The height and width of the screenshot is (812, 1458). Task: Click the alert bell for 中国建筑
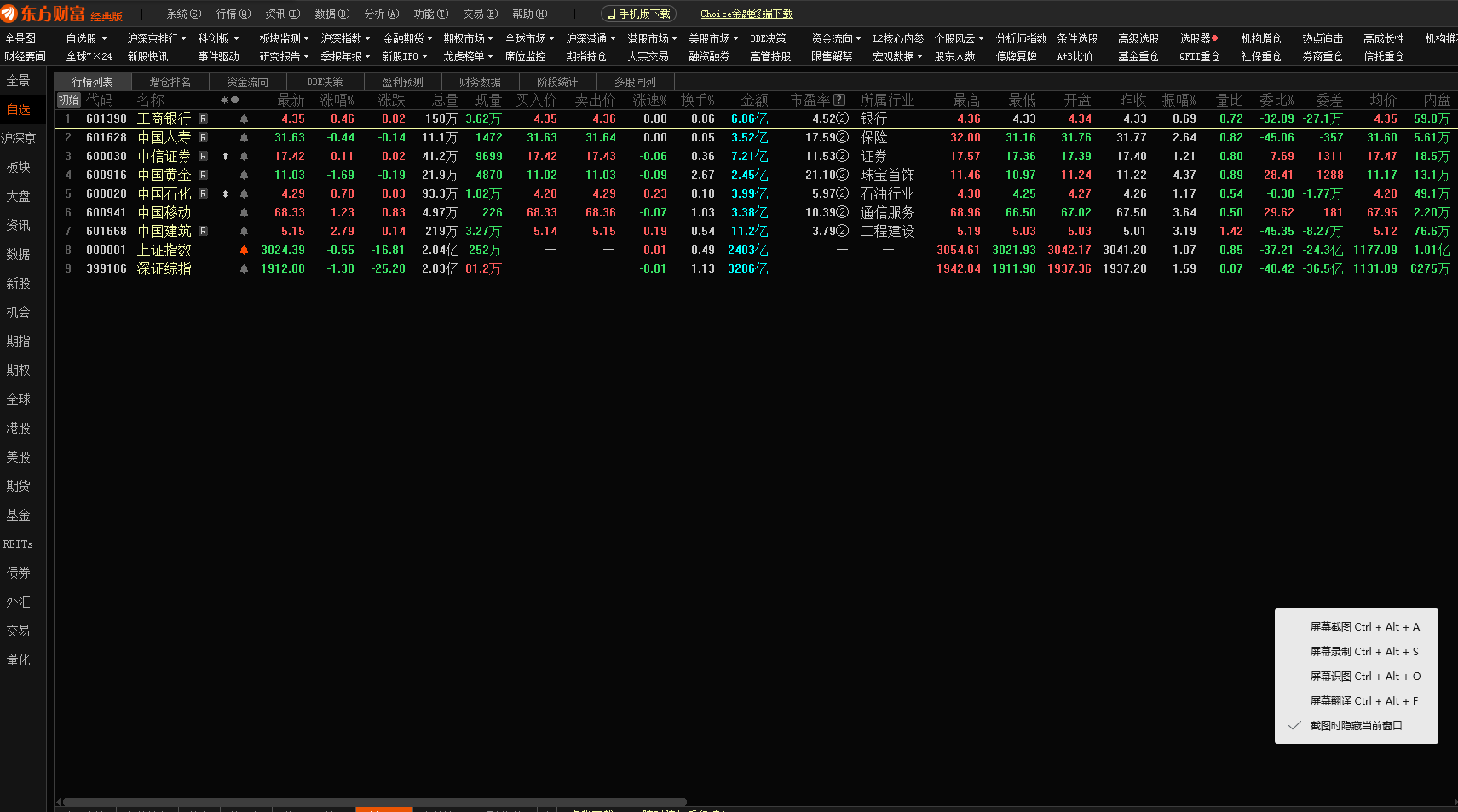tap(244, 232)
